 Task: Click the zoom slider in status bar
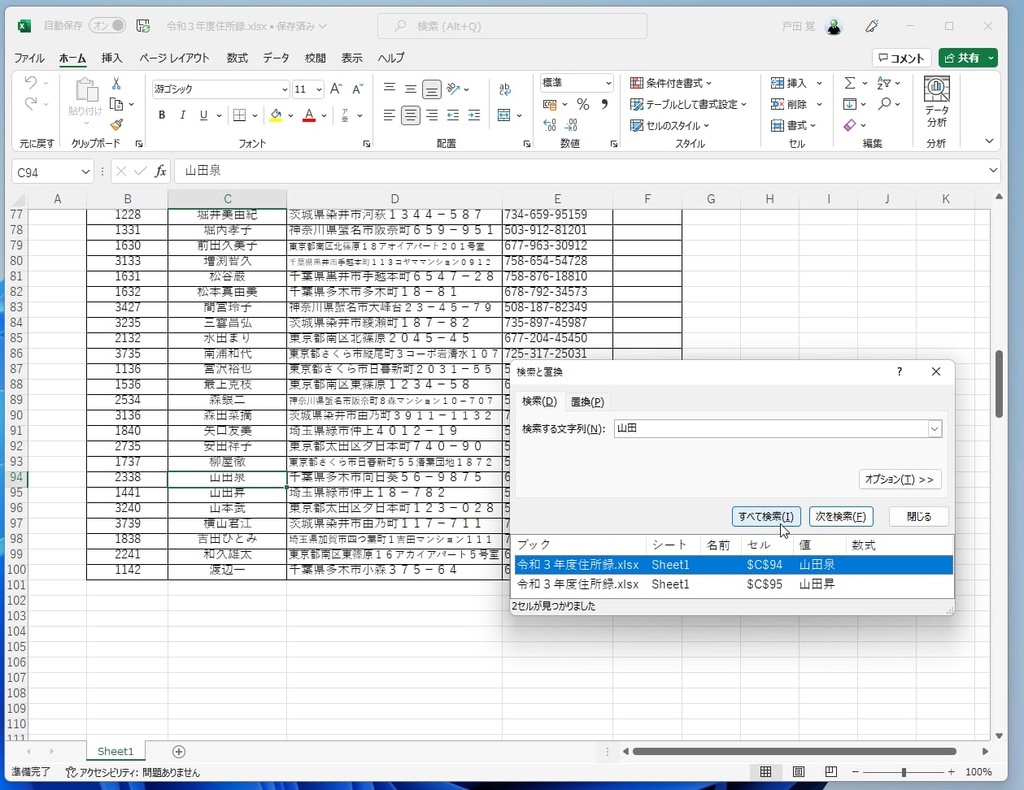[903, 772]
